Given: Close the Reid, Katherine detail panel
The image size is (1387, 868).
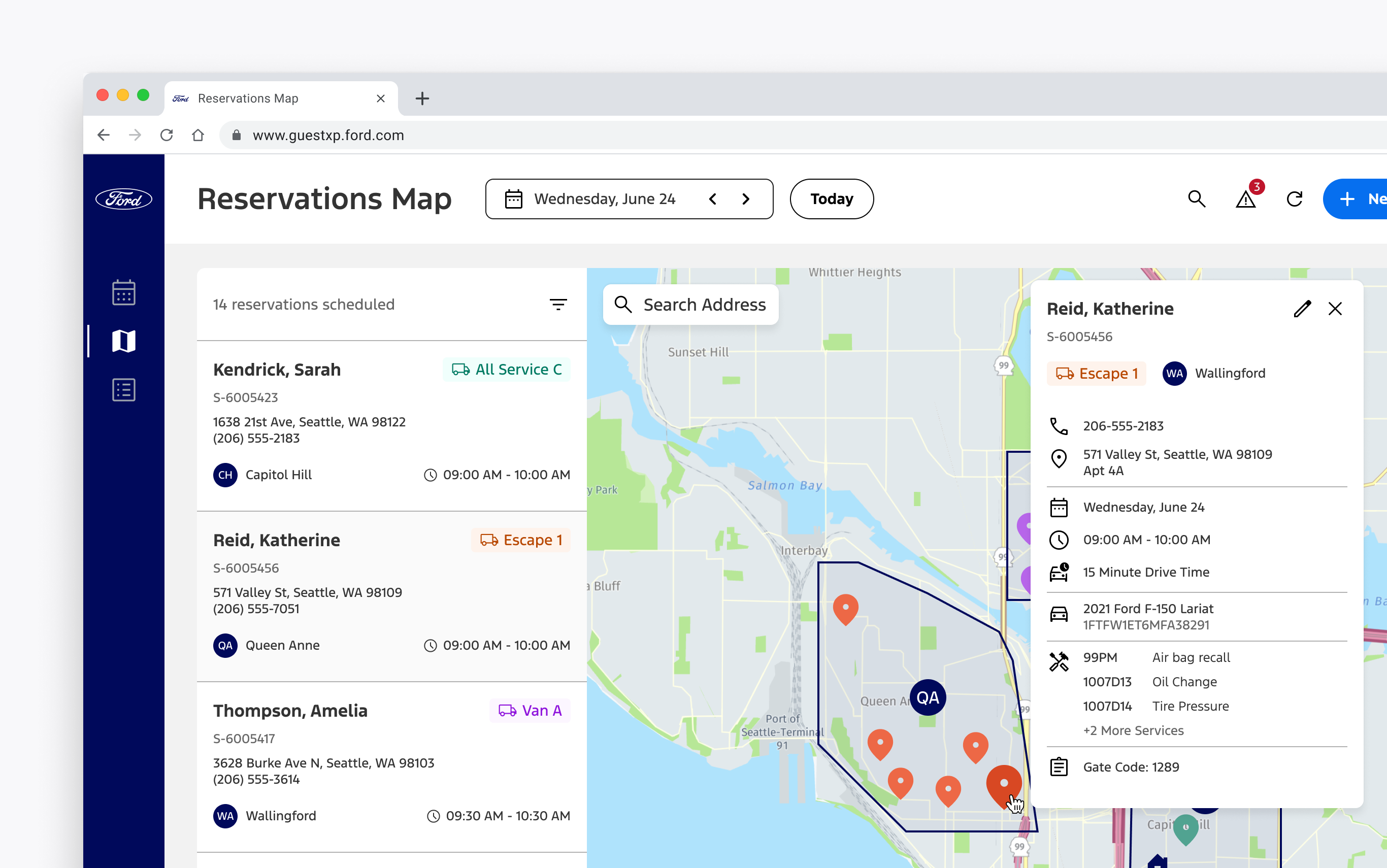Looking at the screenshot, I should coord(1335,309).
